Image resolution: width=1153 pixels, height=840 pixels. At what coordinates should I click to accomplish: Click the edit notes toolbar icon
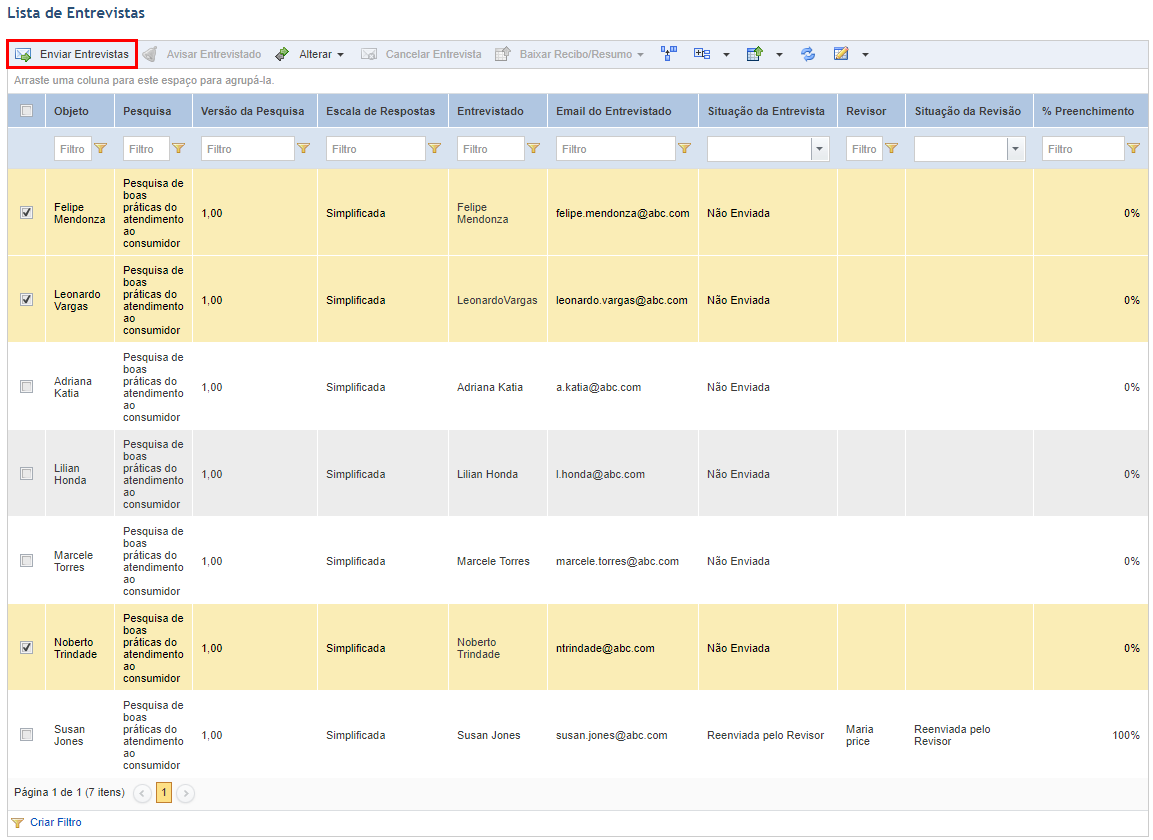point(841,54)
